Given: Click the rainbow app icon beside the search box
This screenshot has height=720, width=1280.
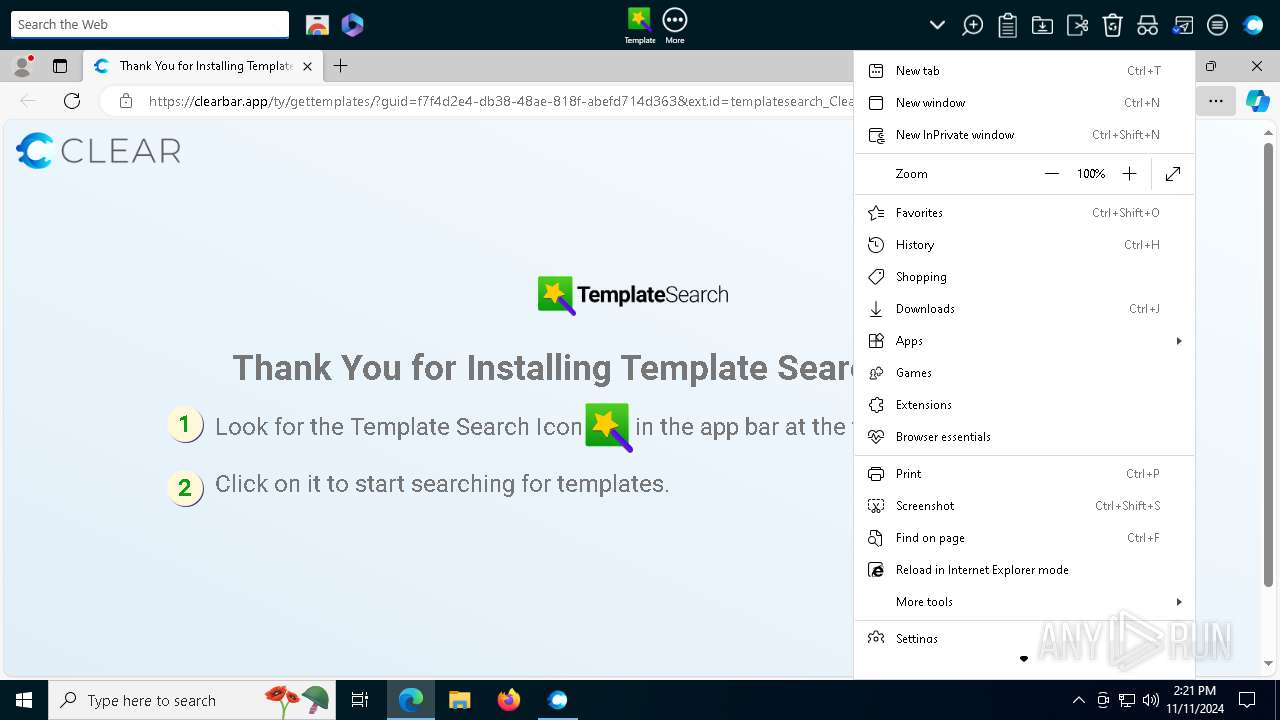Looking at the screenshot, I should point(317,25).
